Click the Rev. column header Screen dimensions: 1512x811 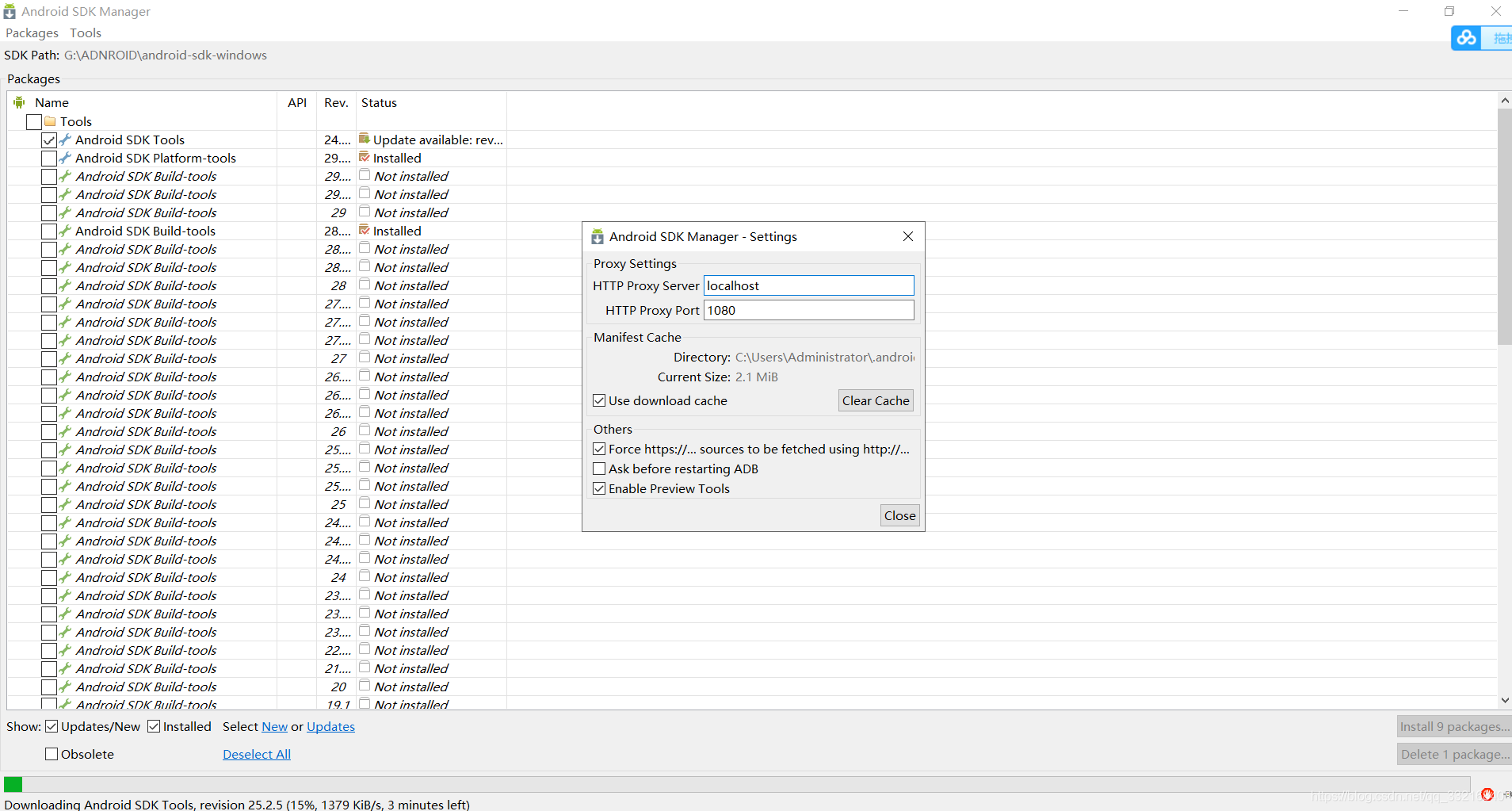[336, 102]
